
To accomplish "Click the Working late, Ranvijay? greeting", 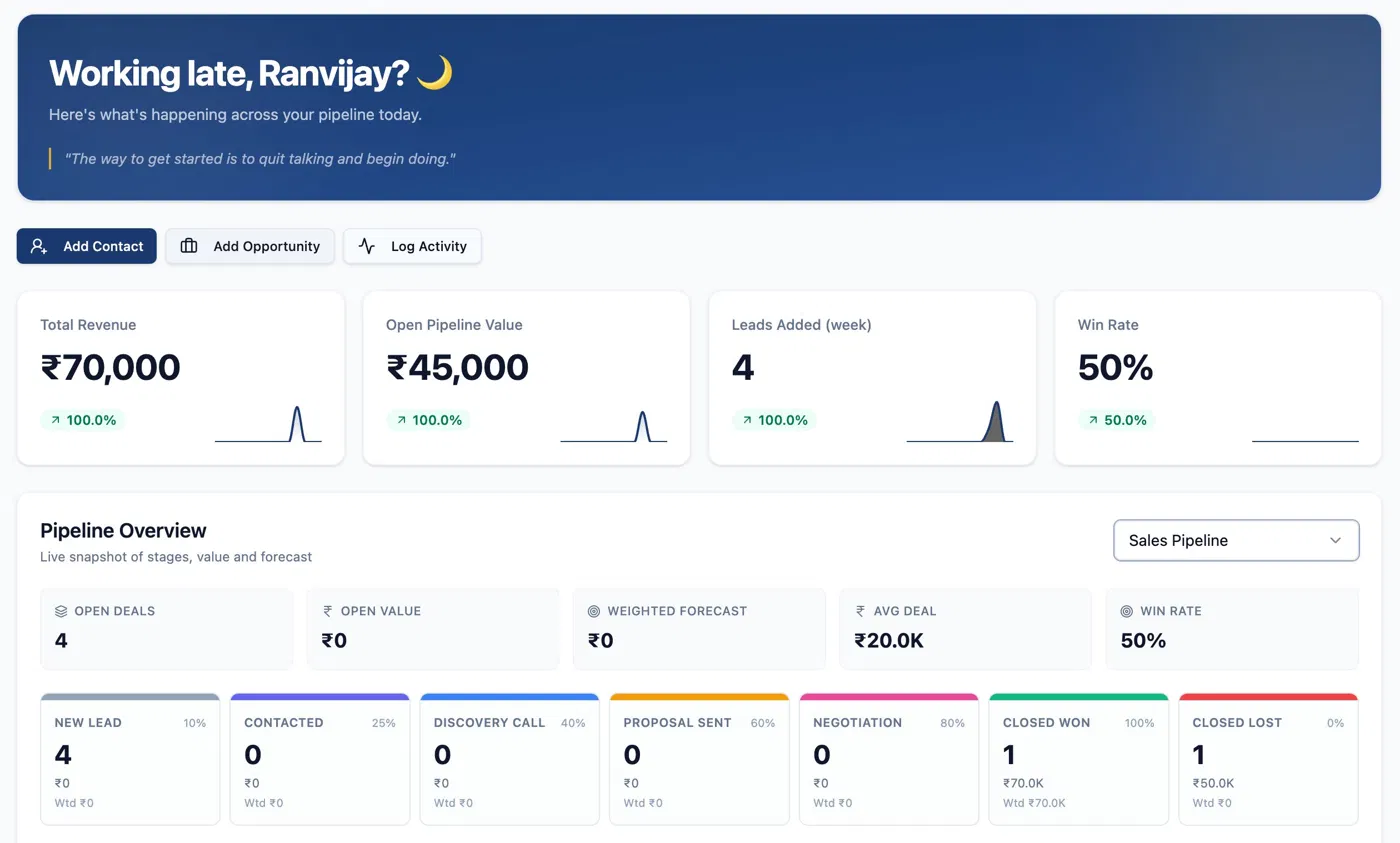I will (x=228, y=73).
